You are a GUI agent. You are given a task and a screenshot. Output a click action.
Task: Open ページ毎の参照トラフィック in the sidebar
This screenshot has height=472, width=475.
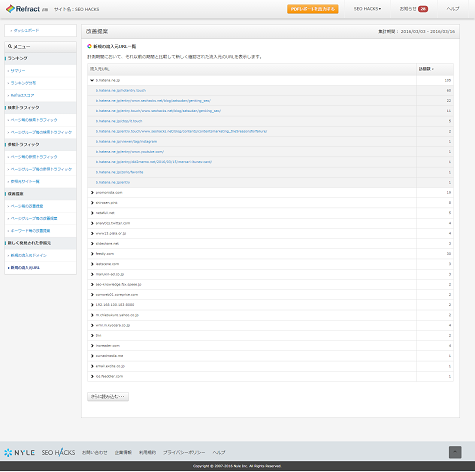(34, 157)
